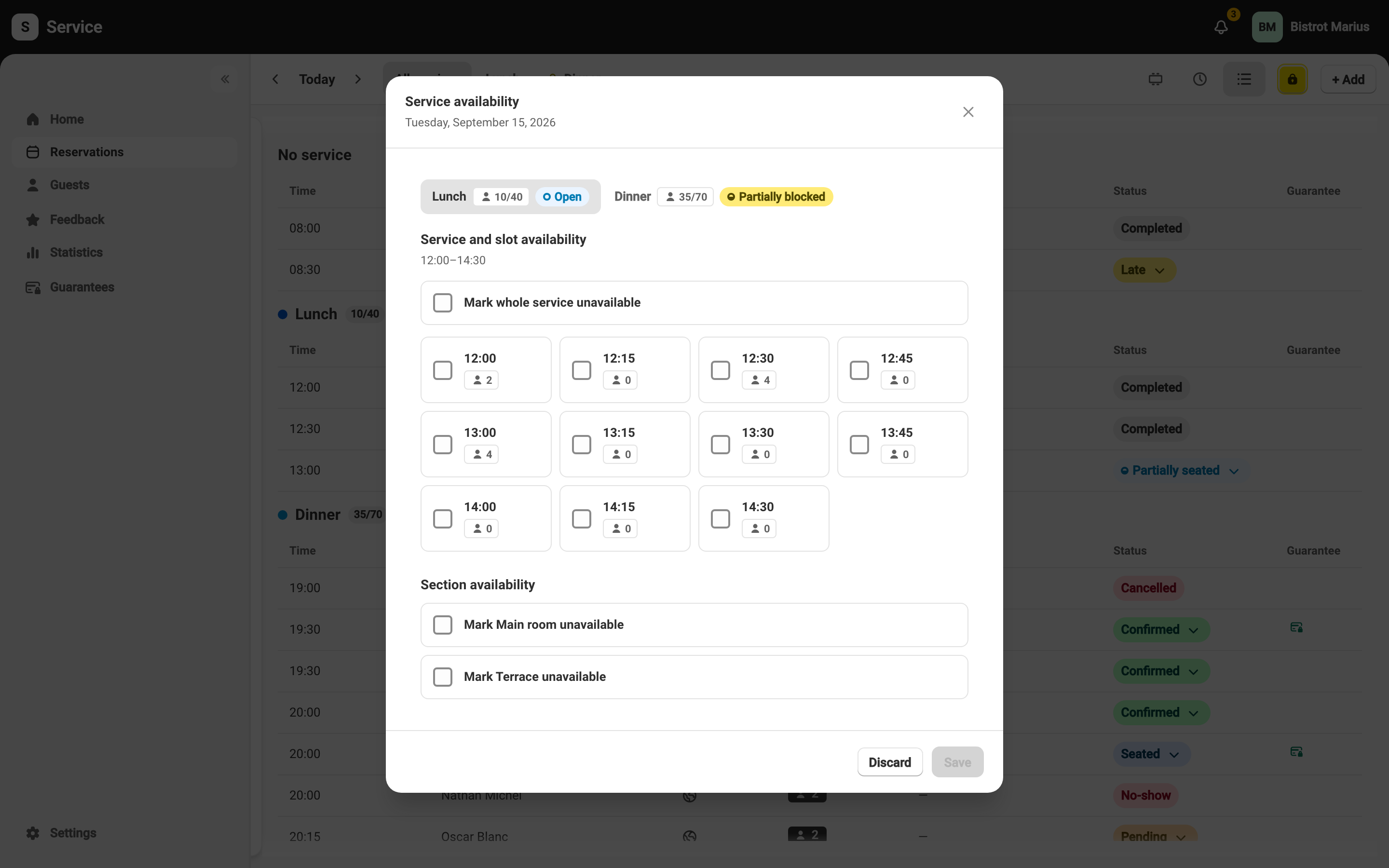
Task: Open the Bistrot Marius account menu
Action: click(1311, 27)
